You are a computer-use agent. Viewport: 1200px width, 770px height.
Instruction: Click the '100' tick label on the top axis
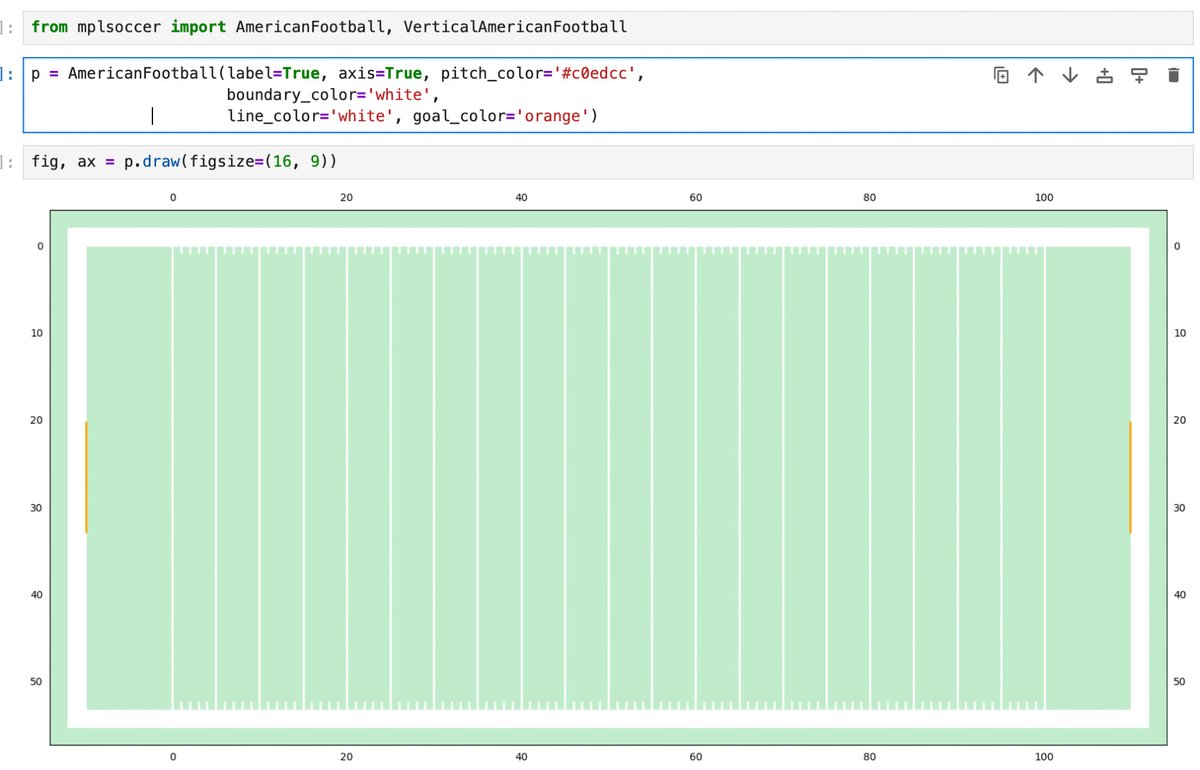(x=1044, y=198)
